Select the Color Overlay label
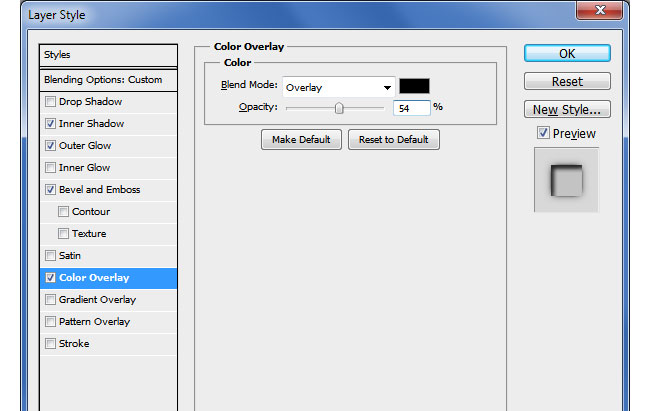The width and height of the screenshot is (650, 411). point(94,277)
